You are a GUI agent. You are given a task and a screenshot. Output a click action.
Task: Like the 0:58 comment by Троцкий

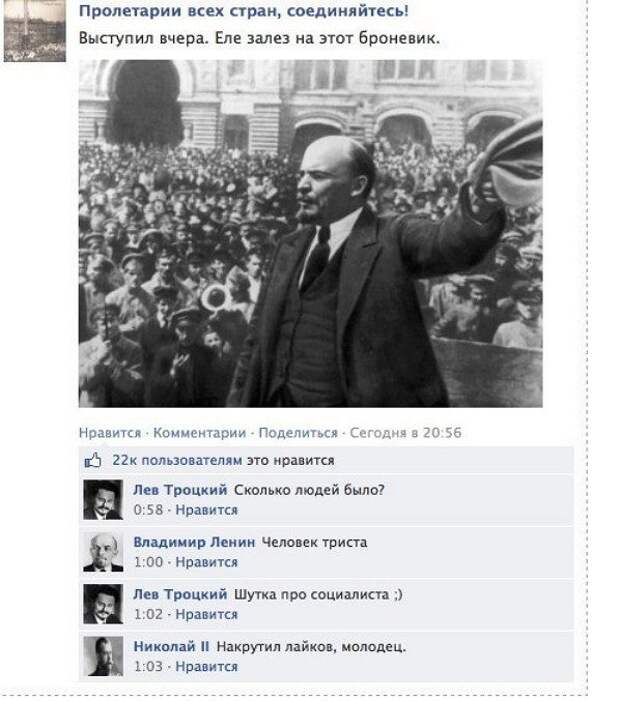pyautogui.click(x=207, y=510)
